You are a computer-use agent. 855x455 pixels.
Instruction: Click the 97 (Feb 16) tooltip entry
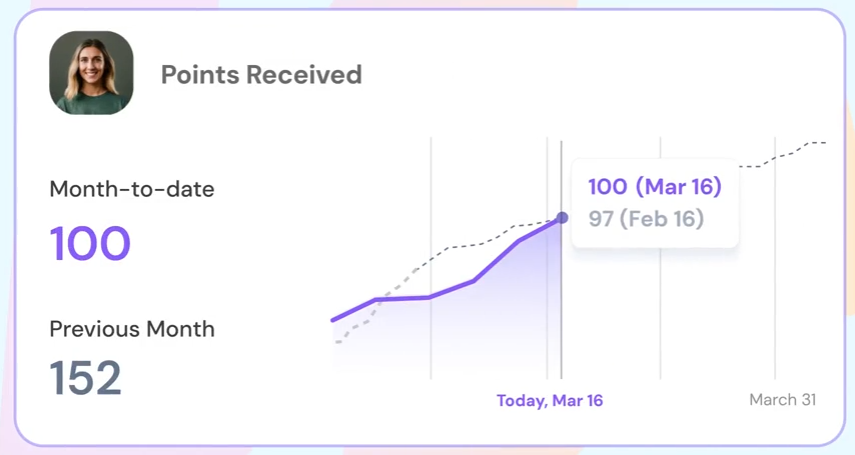[646, 218]
